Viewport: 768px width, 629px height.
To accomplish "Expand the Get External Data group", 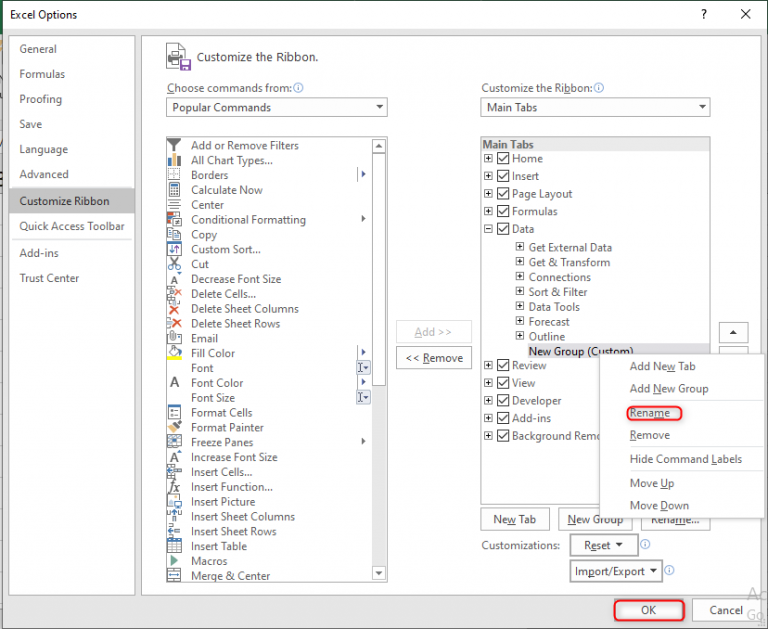I will (x=520, y=246).
